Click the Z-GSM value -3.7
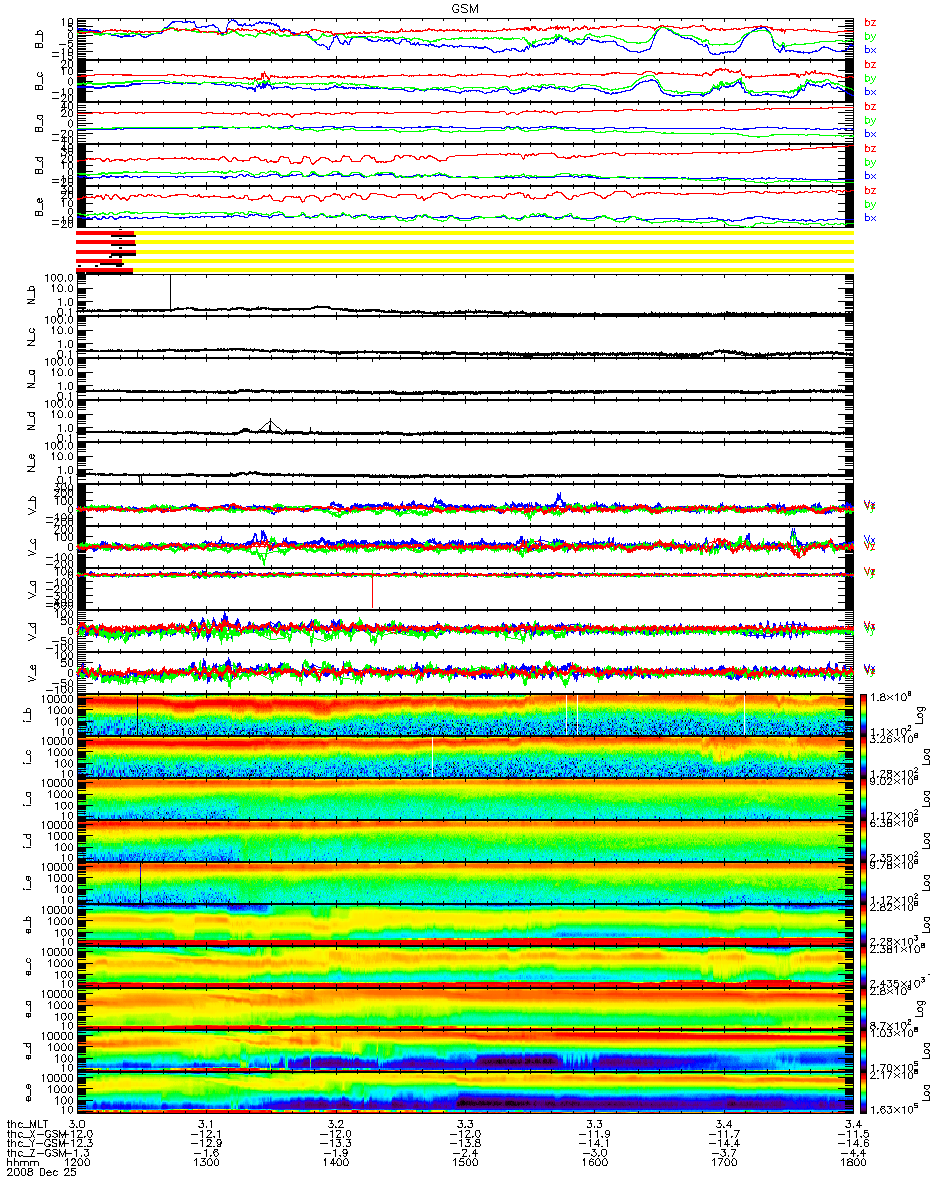The image size is (930, 1200). [723, 1153]
